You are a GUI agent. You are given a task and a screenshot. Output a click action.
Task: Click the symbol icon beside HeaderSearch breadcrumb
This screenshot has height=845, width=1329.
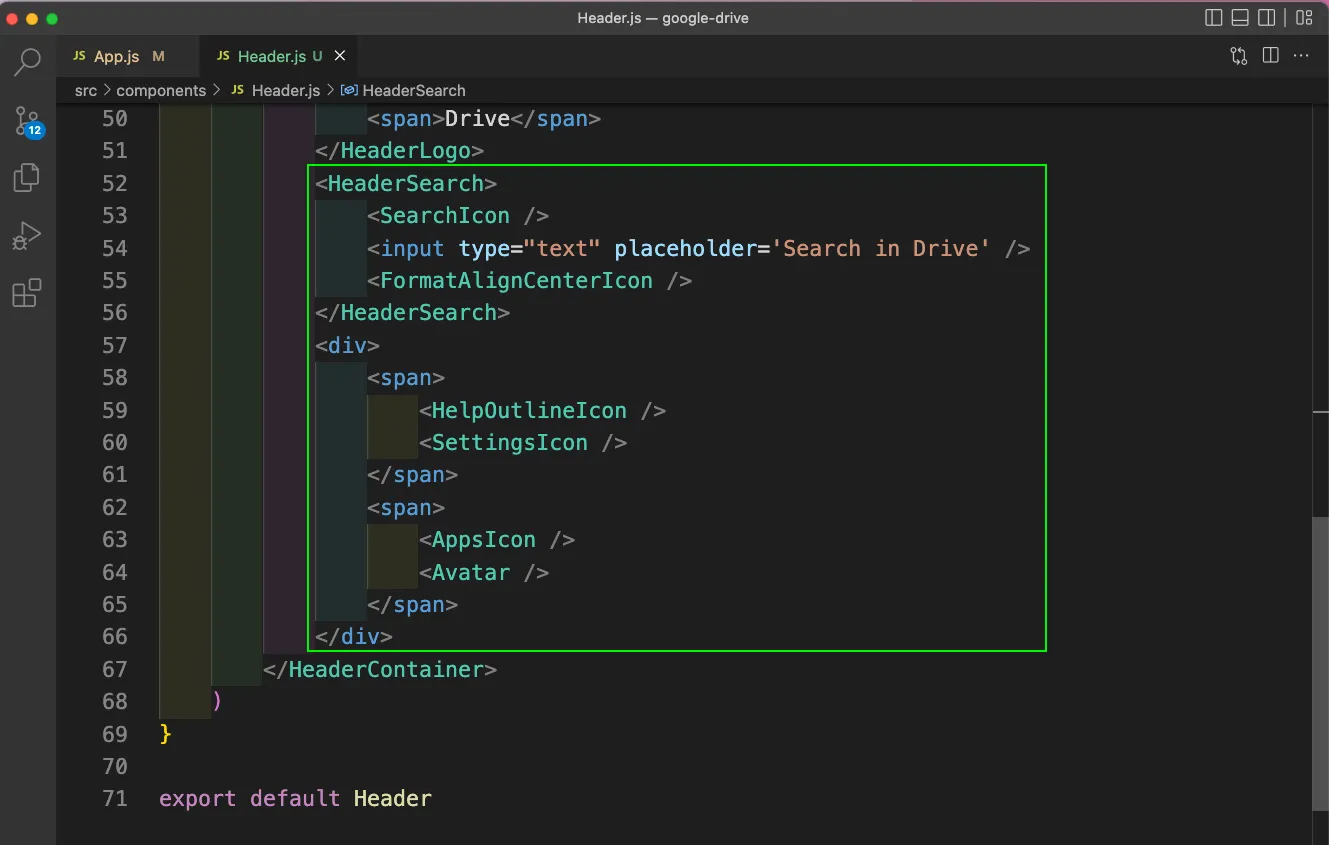[349, 90]
